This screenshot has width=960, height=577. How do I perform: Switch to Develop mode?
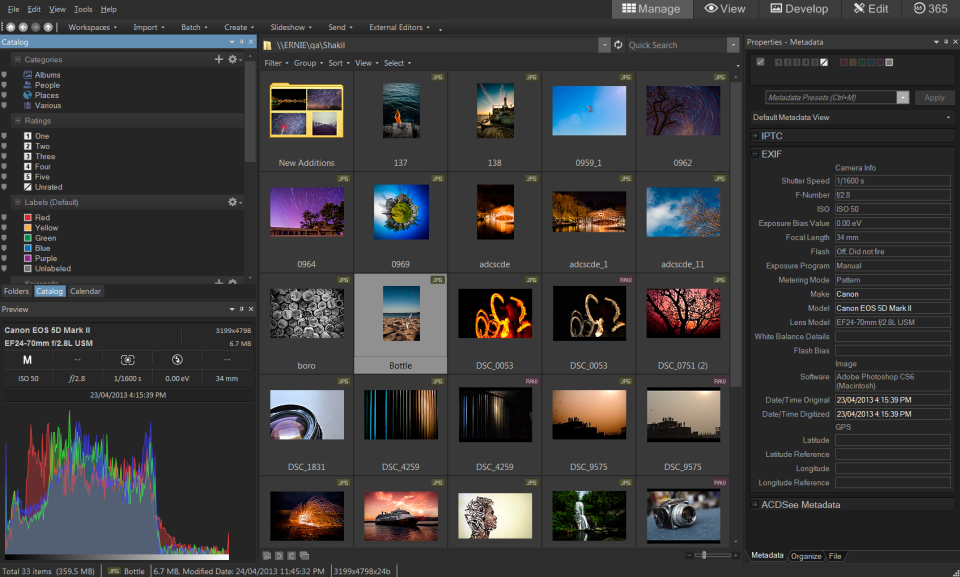click(x=801, y=9)
